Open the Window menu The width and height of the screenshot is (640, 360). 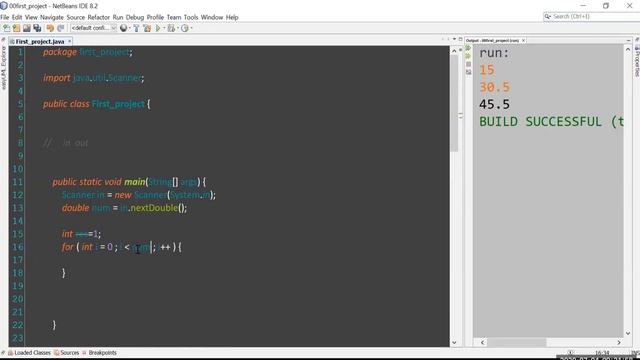[x=212, y=17]
